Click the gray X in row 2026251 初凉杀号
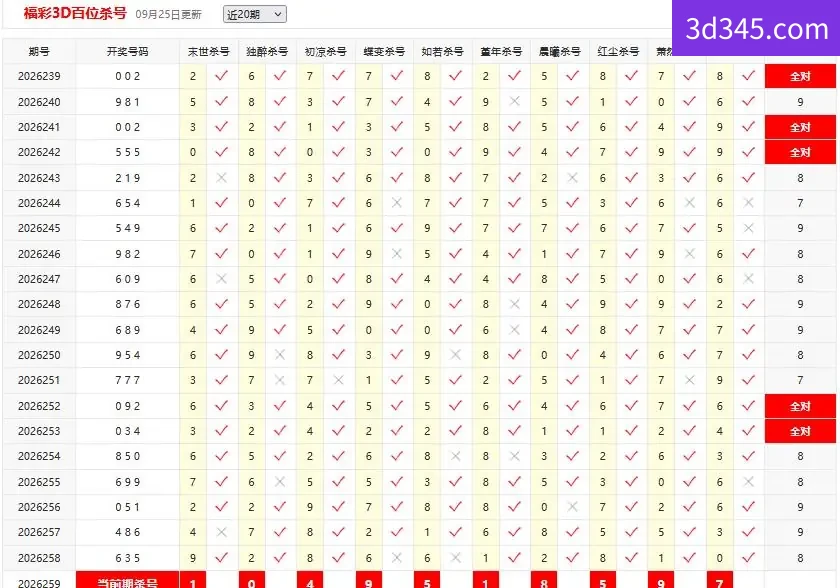This screenshot has width=840, height=588. [x=339, y=380]
